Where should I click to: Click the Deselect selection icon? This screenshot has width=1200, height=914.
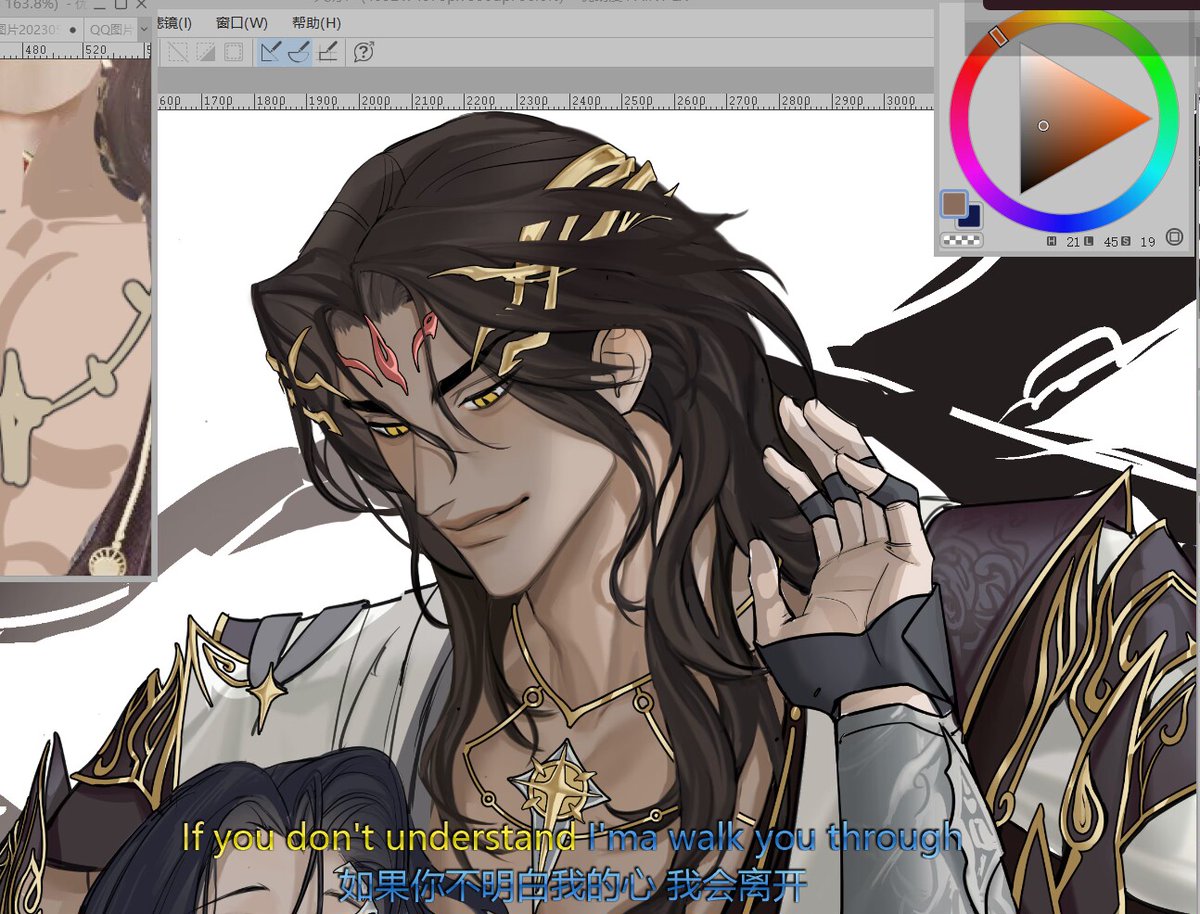(178, 51)
